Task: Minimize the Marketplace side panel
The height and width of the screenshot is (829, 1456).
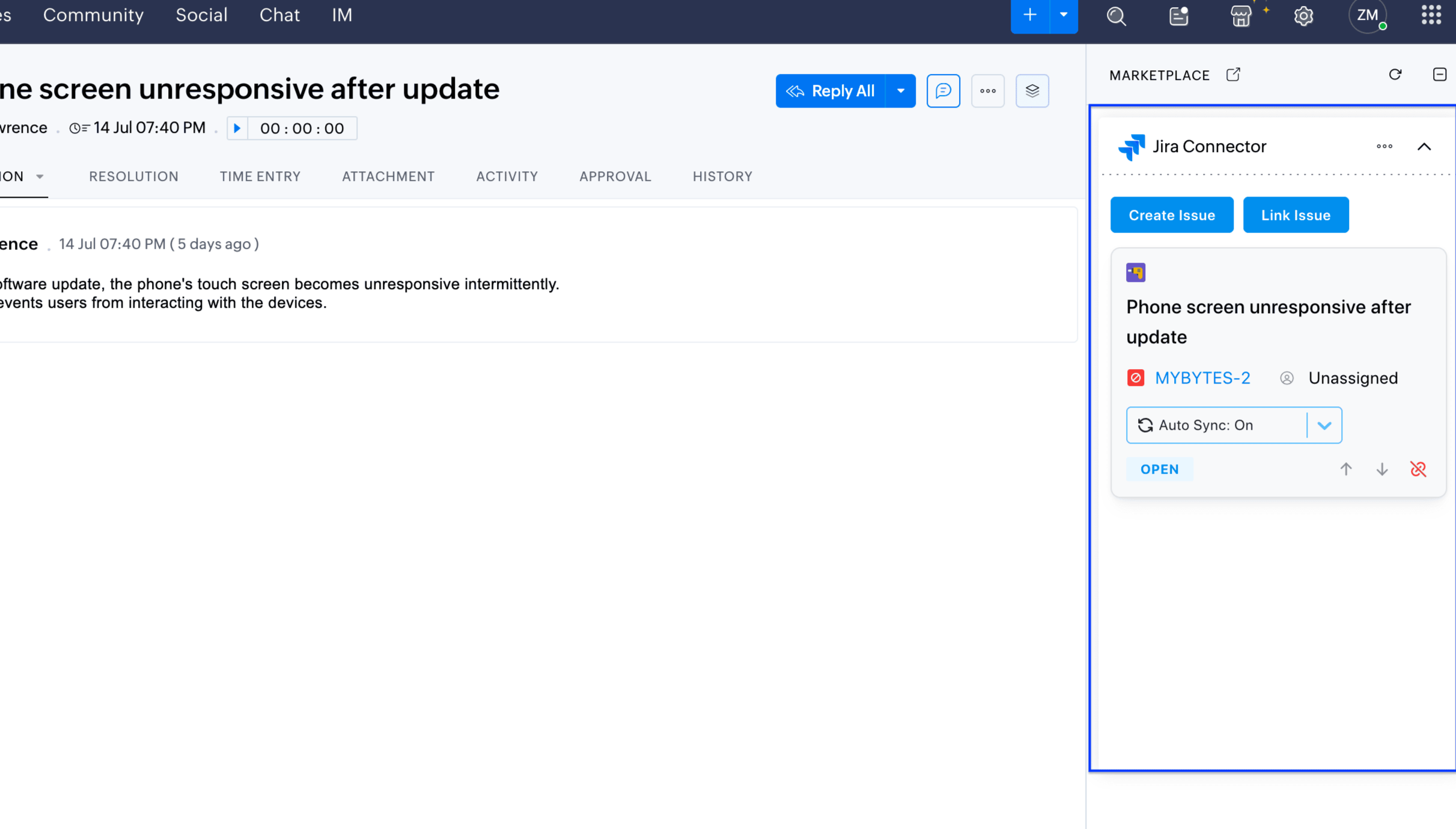Action: tap(1439, 75)
